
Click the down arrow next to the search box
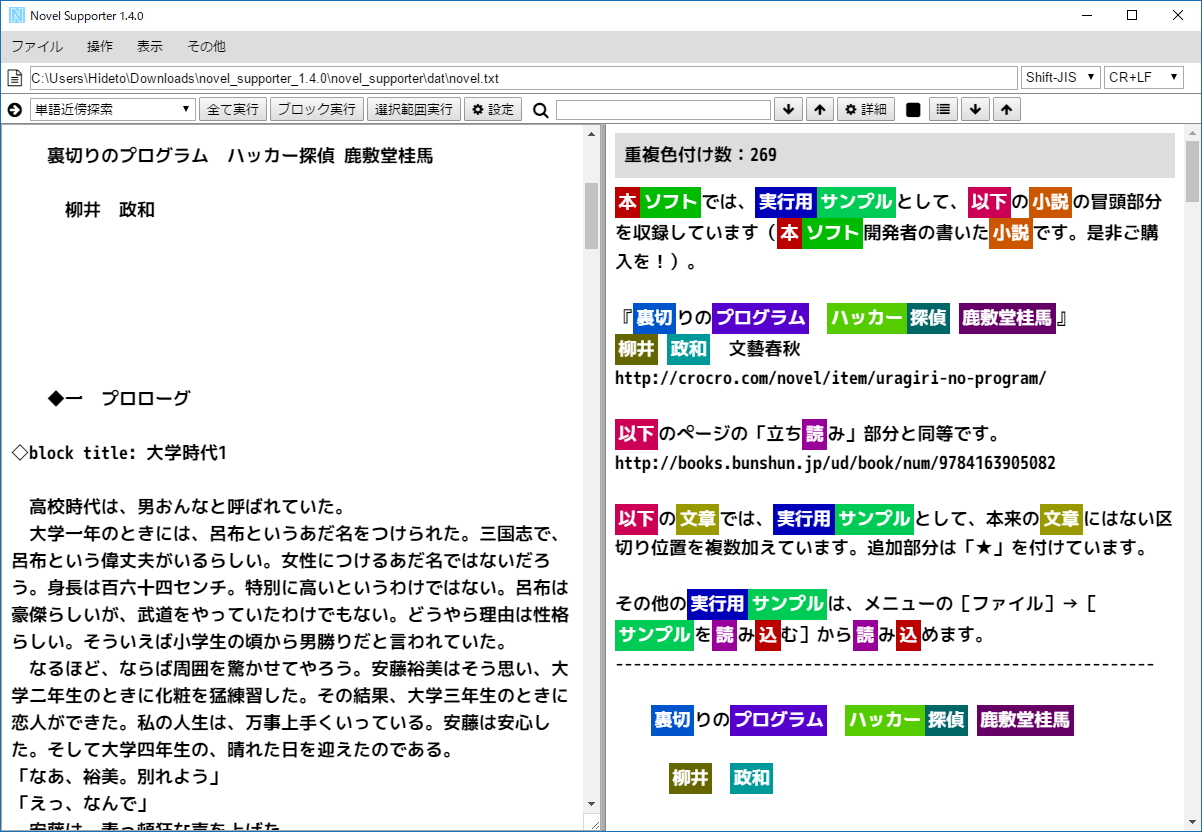pos(788,110)
